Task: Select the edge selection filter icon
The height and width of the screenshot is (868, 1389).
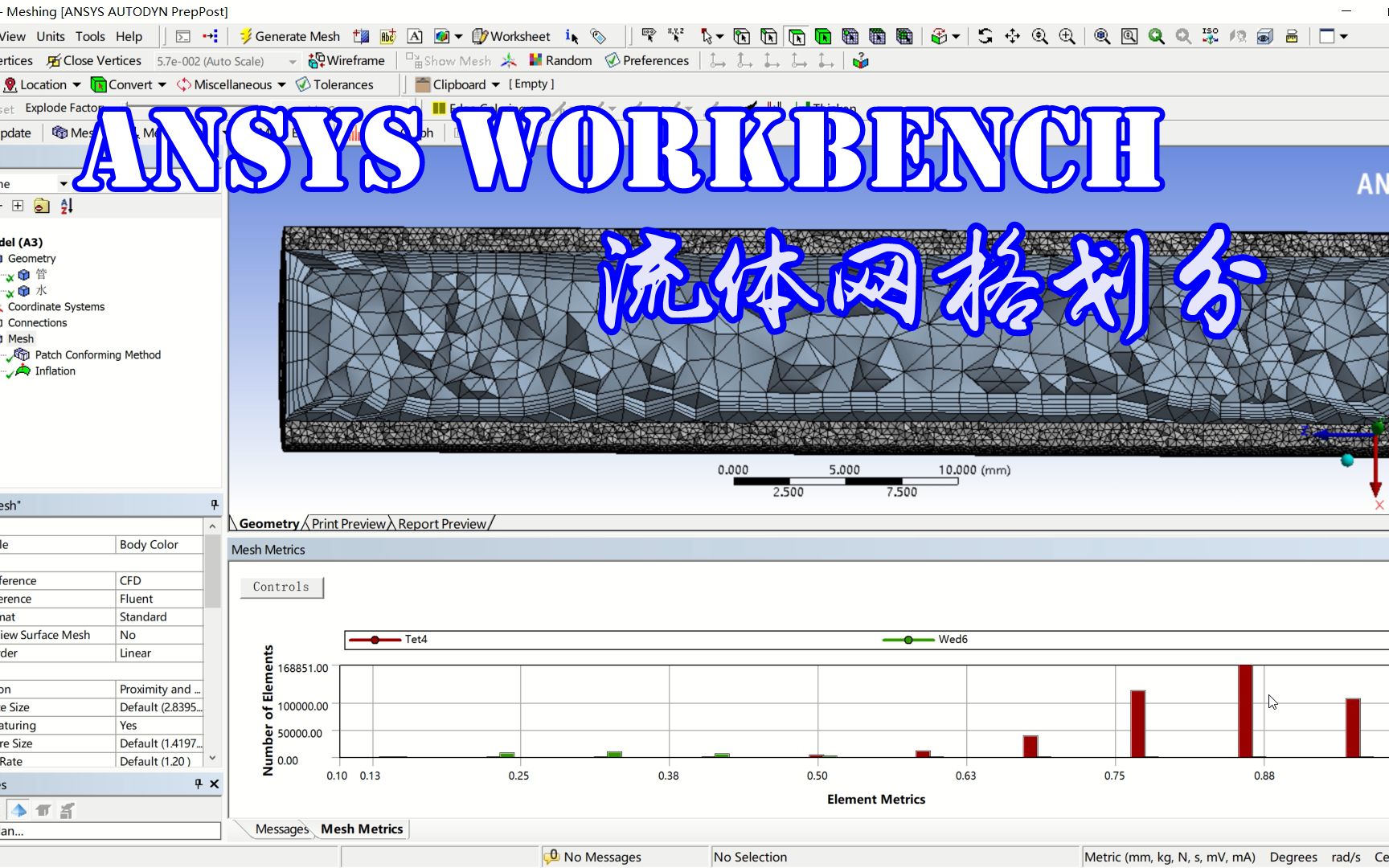Action: point(769,36)
